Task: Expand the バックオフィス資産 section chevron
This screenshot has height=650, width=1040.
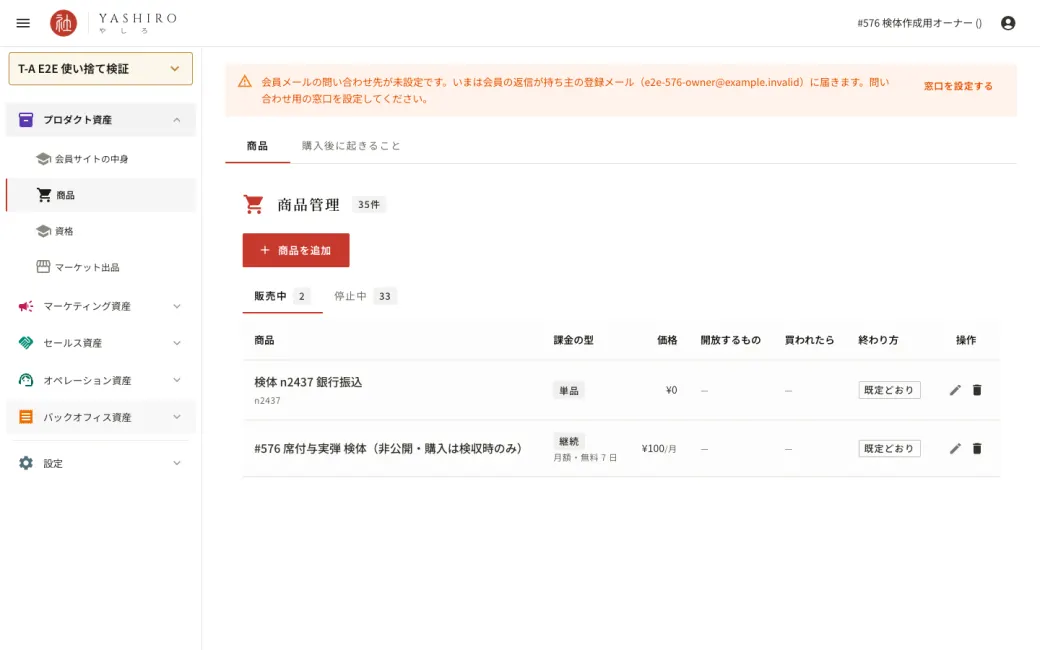Action: pos(176,417)
